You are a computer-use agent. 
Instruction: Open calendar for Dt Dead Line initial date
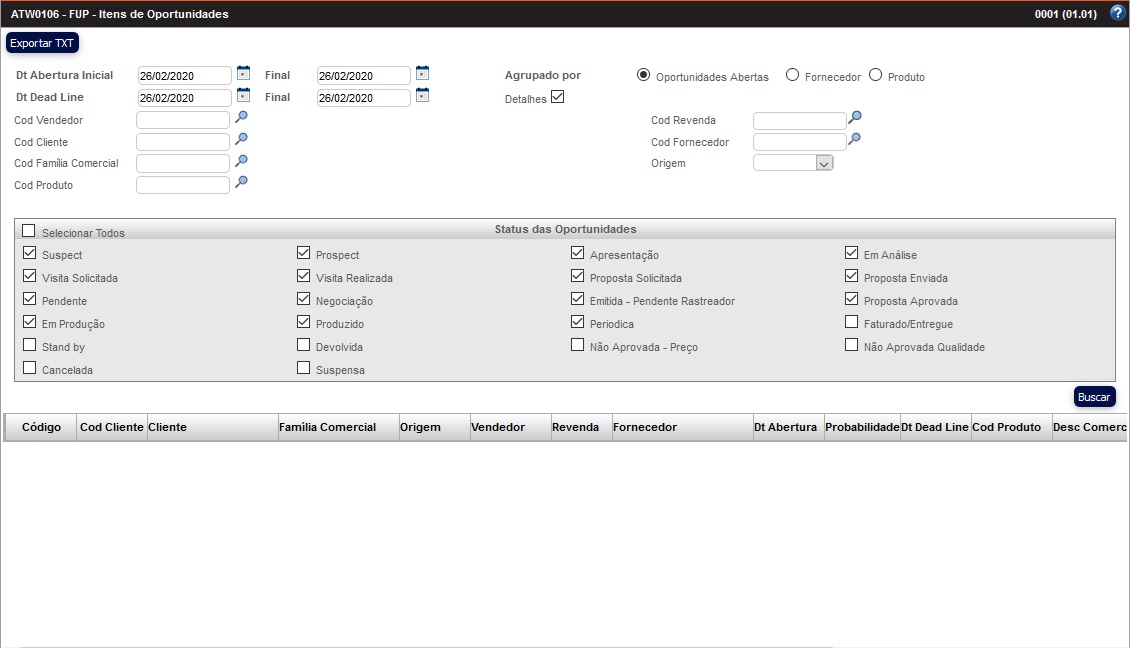coord(243,96)
